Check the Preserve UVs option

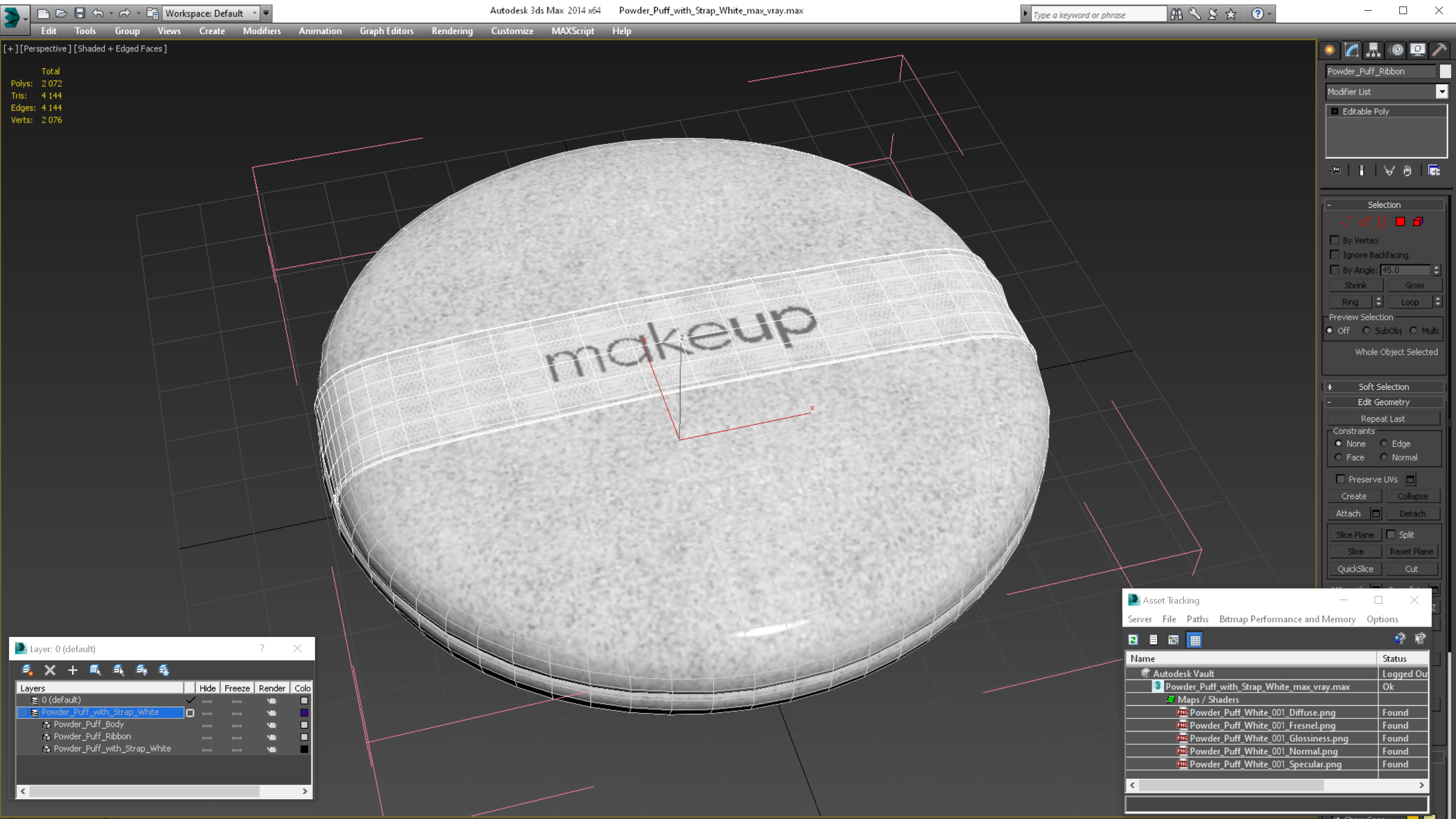click(1340, 479)
